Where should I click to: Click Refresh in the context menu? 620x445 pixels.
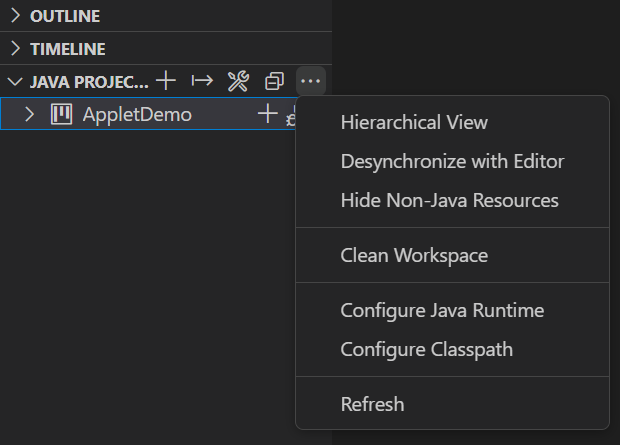click(x=372, y=404)
